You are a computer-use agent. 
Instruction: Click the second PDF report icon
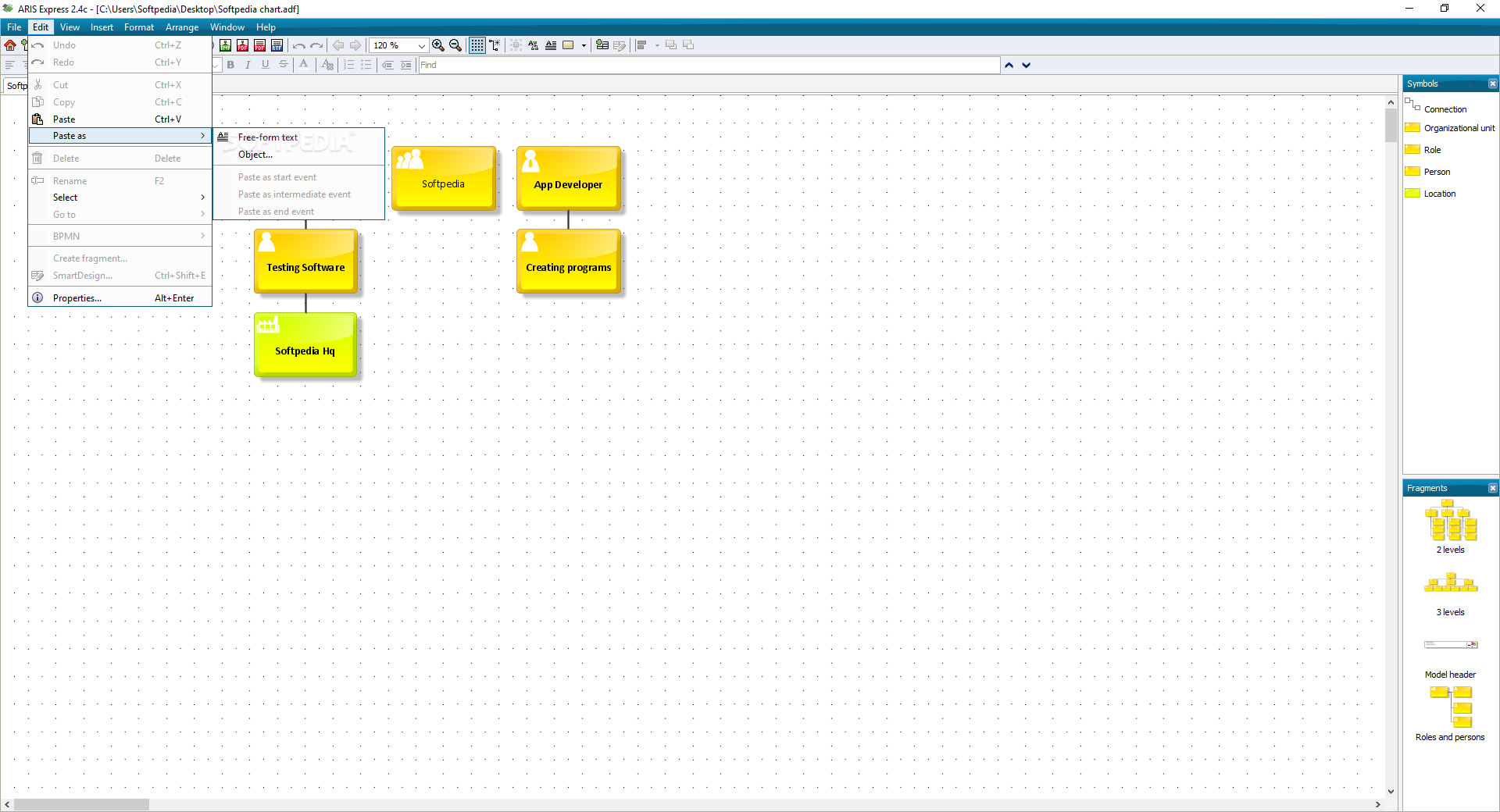coord(259,45)
